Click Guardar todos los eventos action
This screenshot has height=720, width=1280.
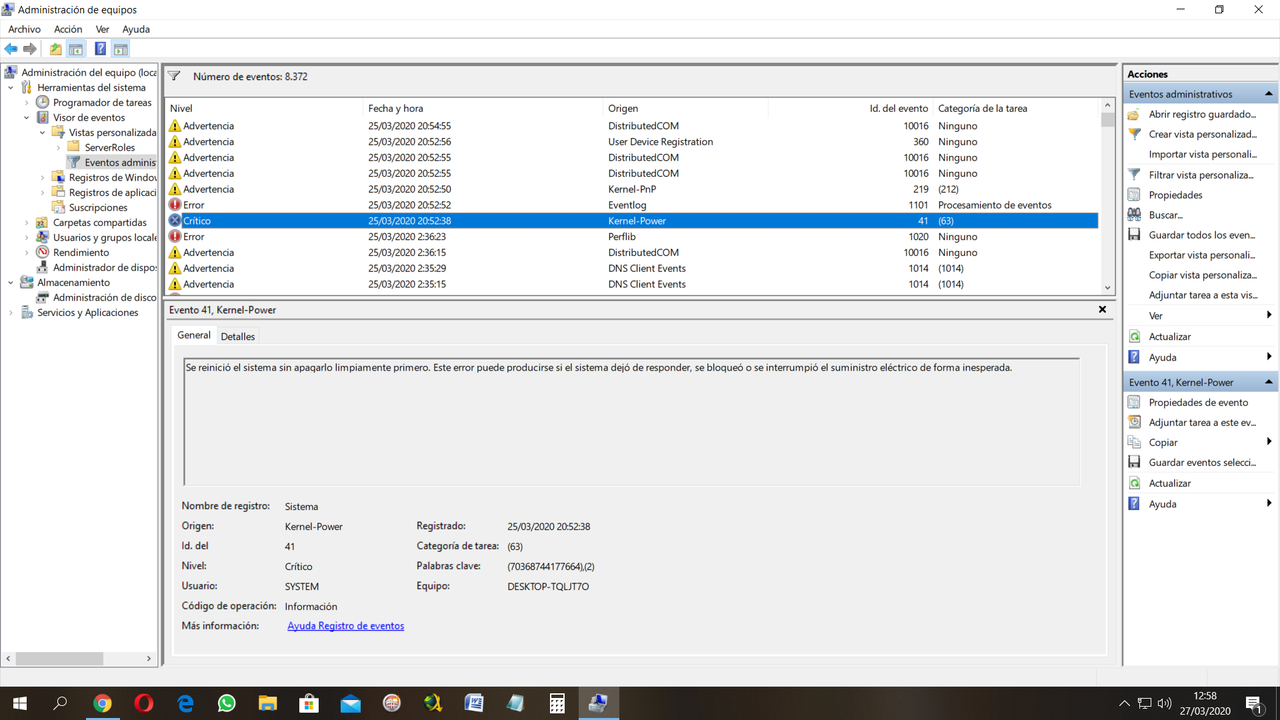click(x=1201, y=235)
